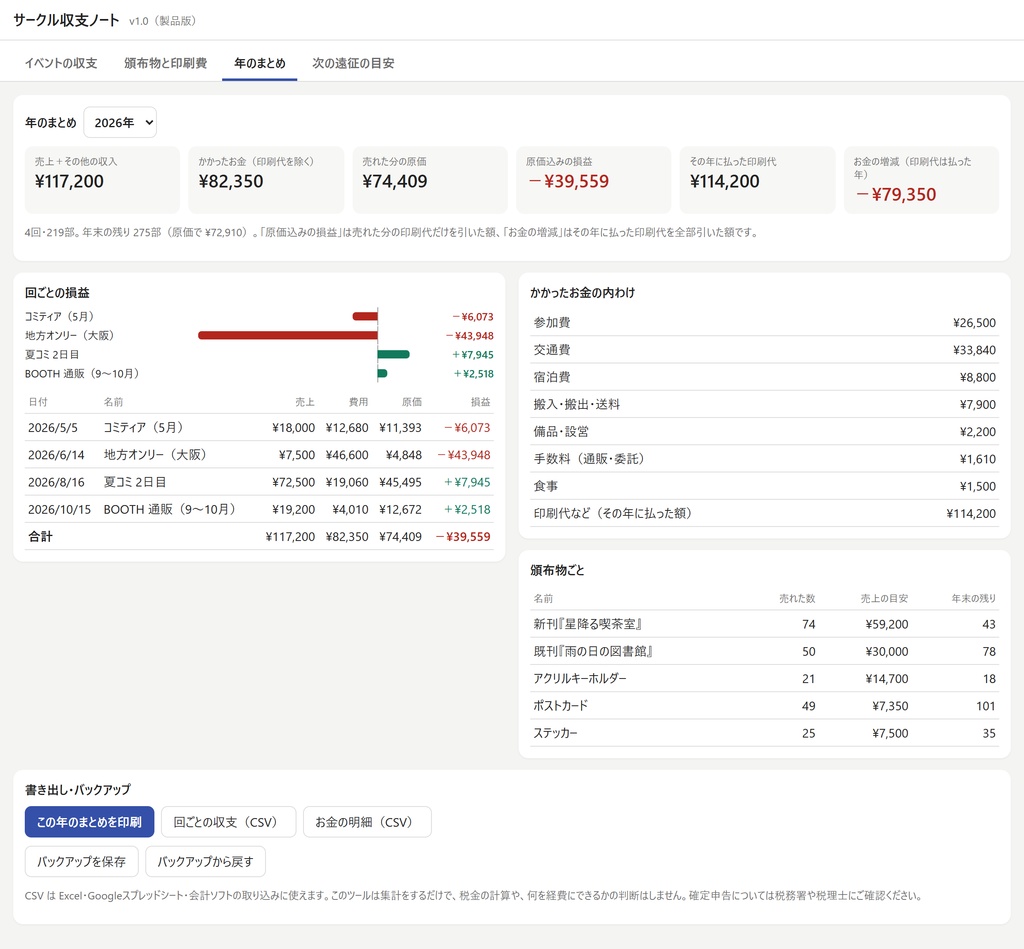Click the バックアップを保存 button

tap(82, 861)
